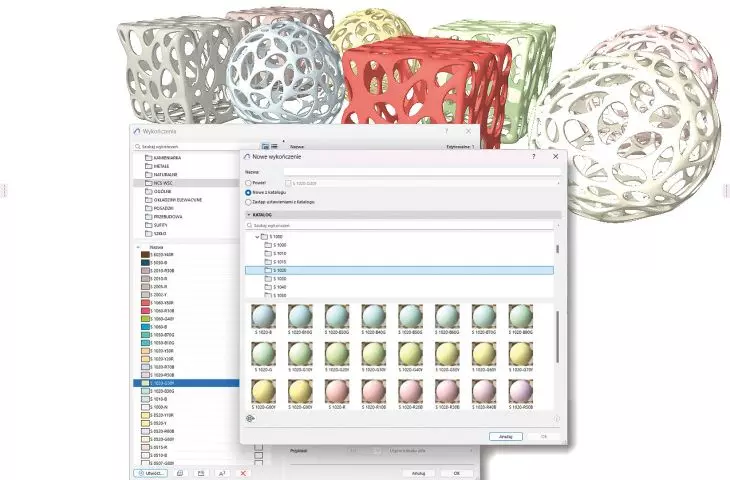Image resolution: width=730 pixels, height=480 pixels.
Task: Click the rename icon with letter A
Action: tap(222, 473)
